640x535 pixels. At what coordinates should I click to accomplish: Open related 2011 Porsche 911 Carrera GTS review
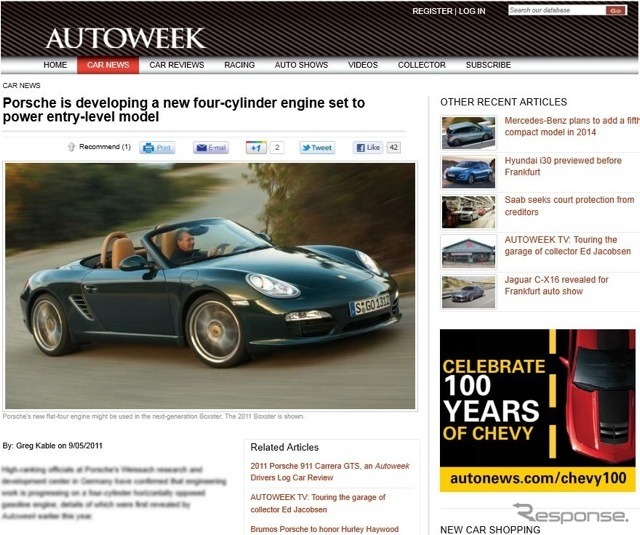330,471
